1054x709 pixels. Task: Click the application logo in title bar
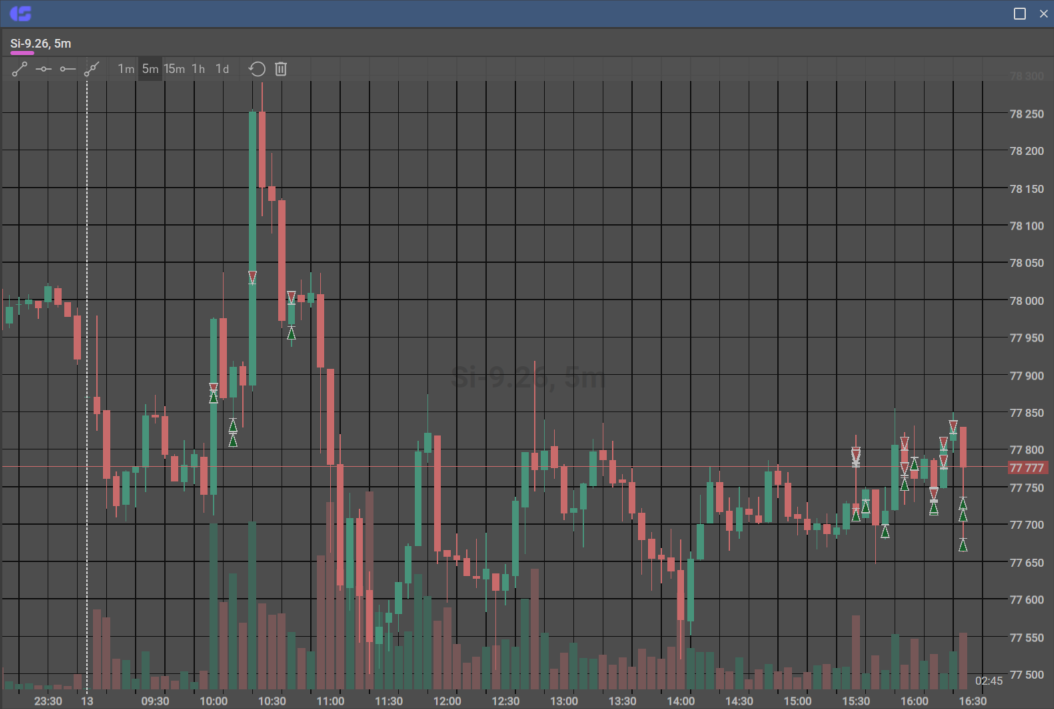point(20,13)
